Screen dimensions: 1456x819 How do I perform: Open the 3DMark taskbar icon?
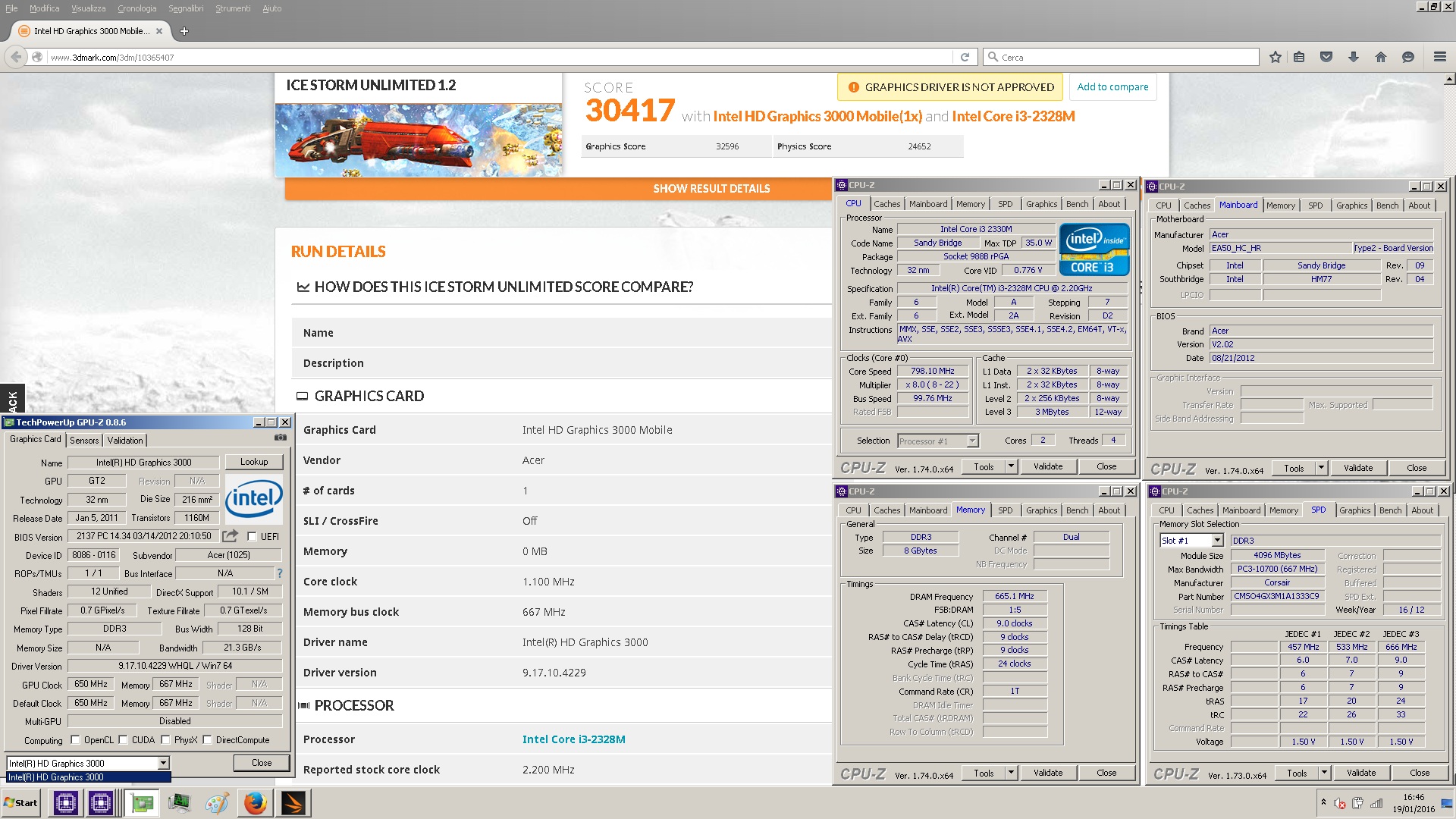point(293,802)
